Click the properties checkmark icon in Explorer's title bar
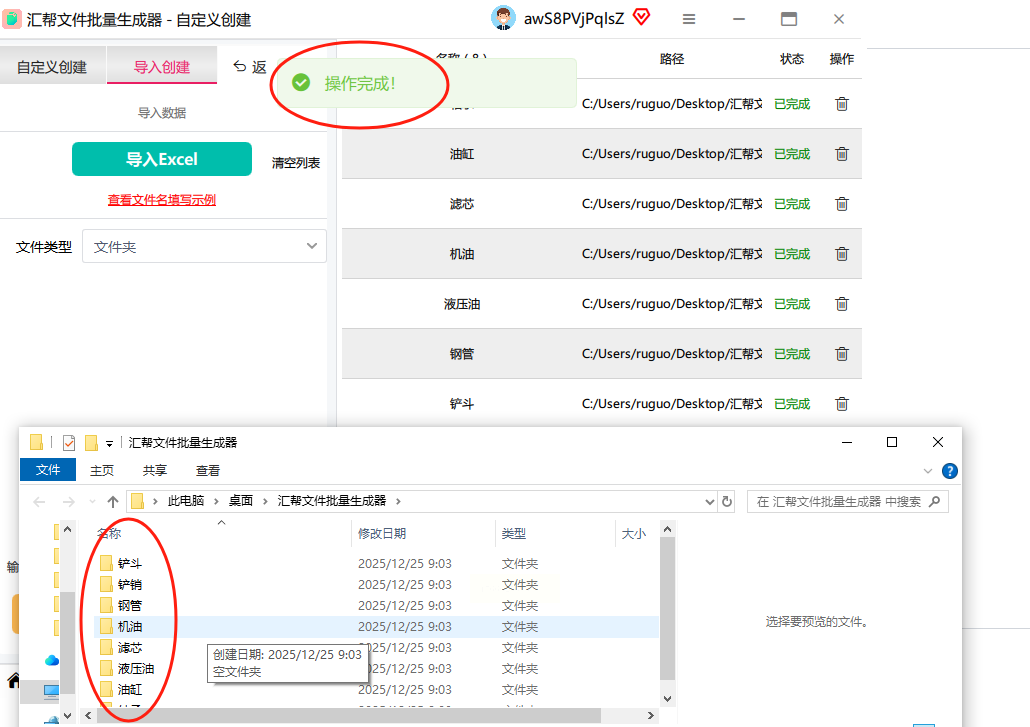Screen dimensions: 1030x727 (x=68, y=443)
